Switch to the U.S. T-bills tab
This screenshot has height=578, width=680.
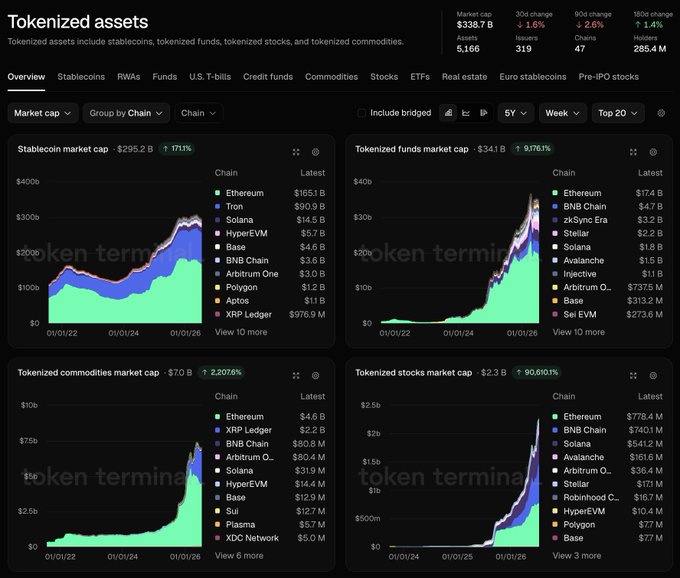click(x=210, y=77)
